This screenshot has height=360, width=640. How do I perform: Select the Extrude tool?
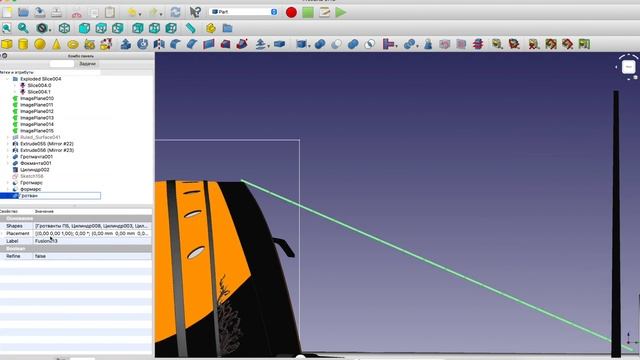click(126, 44)
